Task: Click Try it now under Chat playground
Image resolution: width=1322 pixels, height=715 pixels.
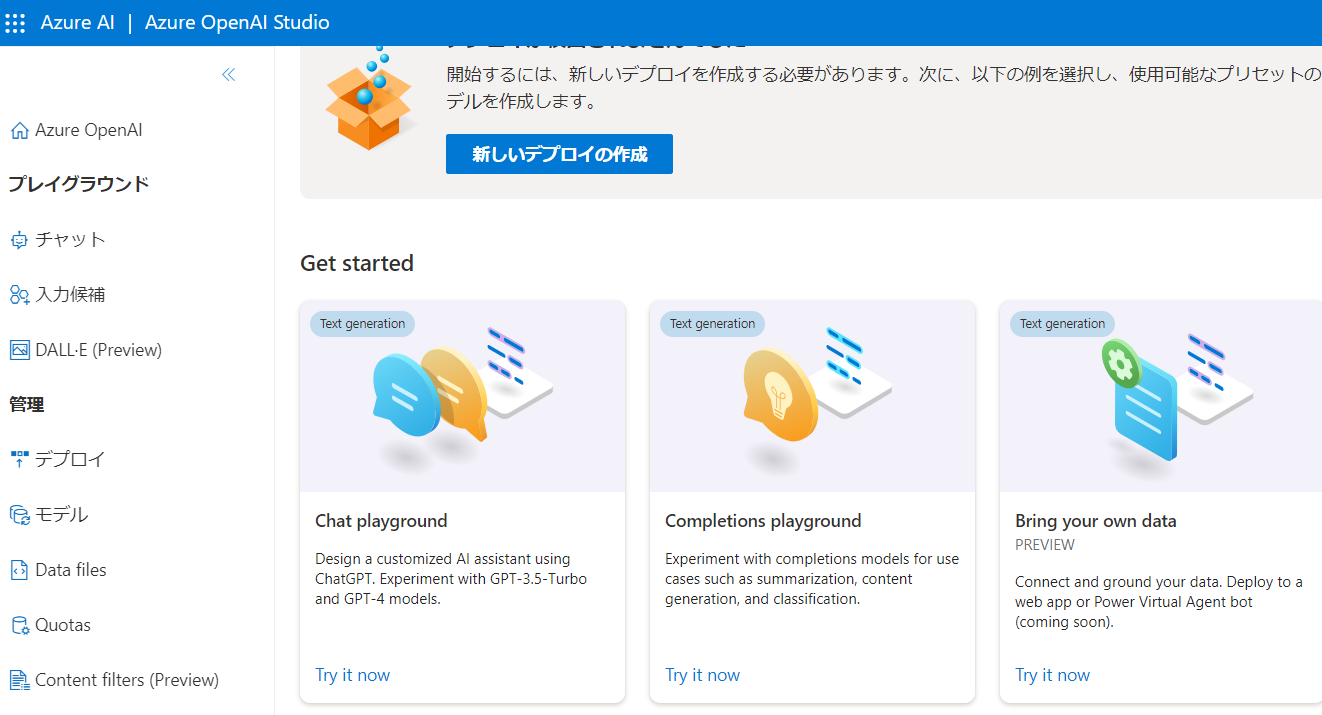Action: (x=352, y=675)
